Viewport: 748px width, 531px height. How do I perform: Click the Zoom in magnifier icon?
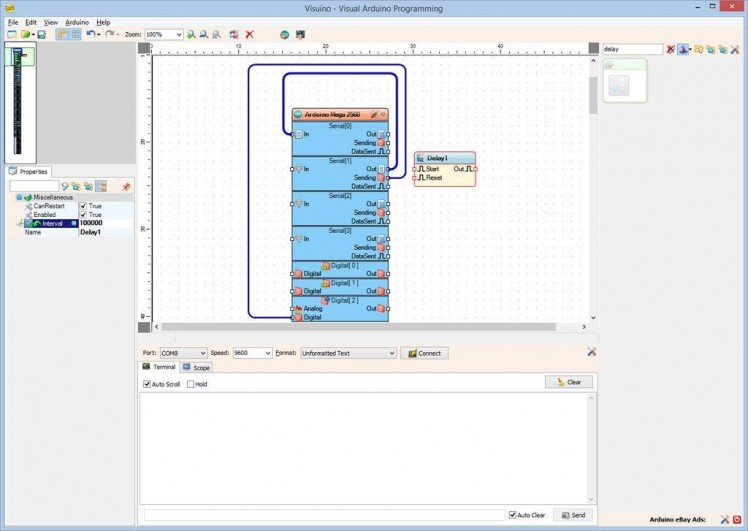tap(191, 34)
